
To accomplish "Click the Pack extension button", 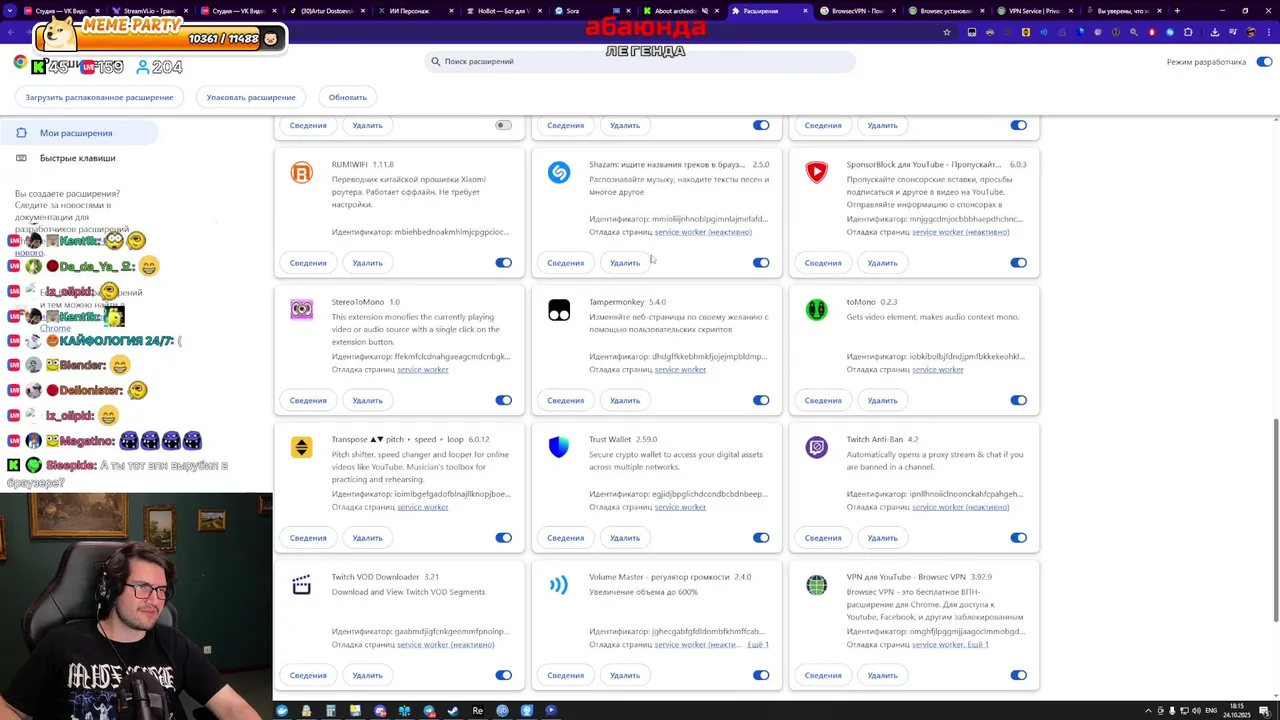I will pos(251,97).
